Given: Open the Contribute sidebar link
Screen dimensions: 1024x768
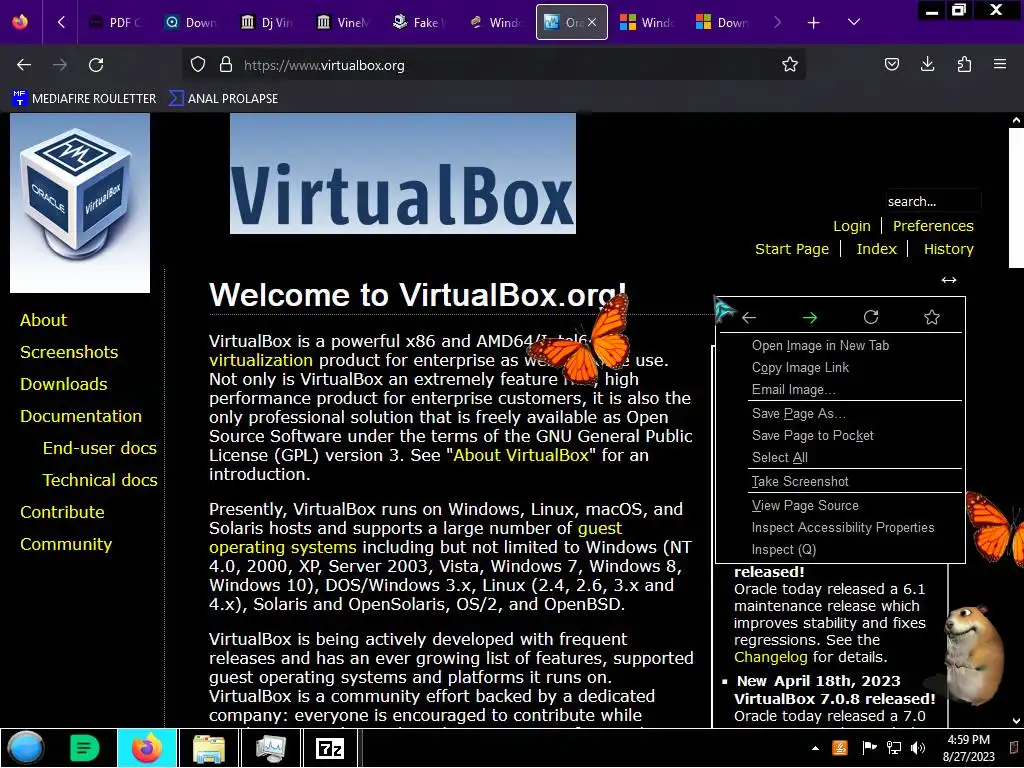Looking at the screenshot, I should (x=62, y=512).
